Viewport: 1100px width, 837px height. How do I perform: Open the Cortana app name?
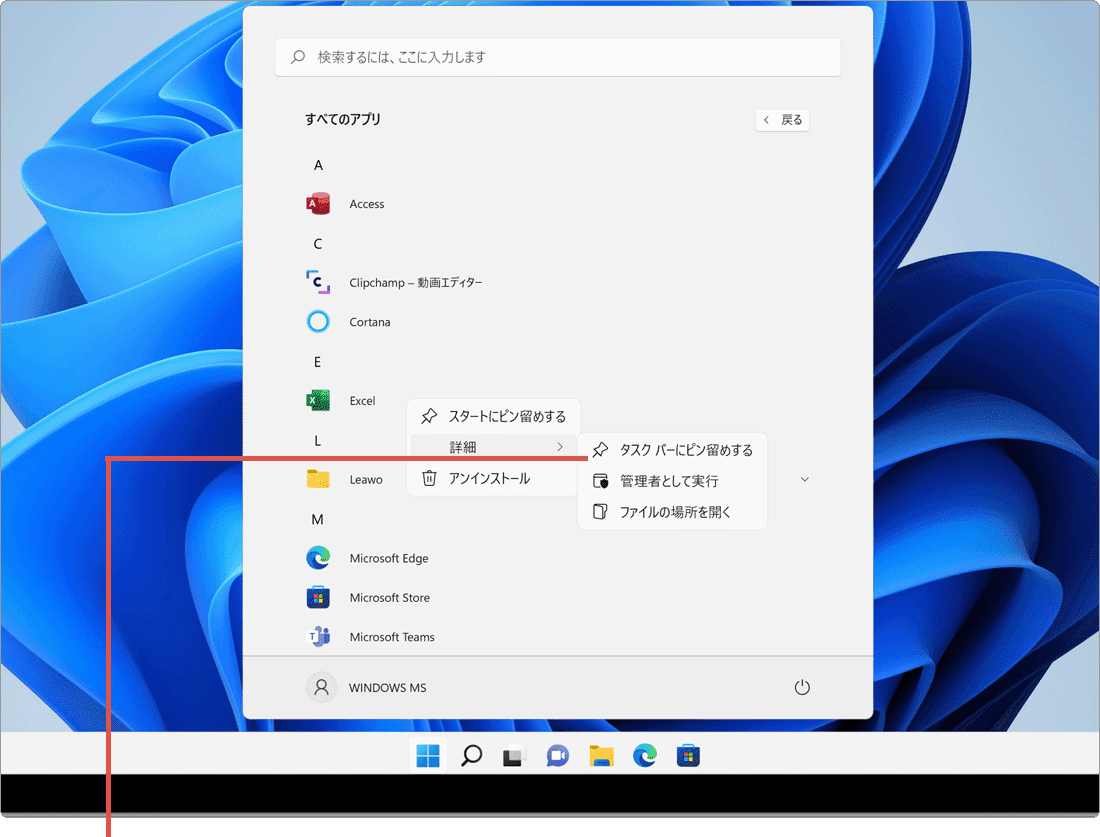coord(370,322)
